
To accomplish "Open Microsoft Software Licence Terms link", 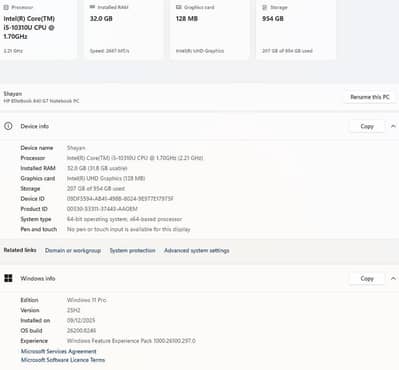I will coord(63,360).
